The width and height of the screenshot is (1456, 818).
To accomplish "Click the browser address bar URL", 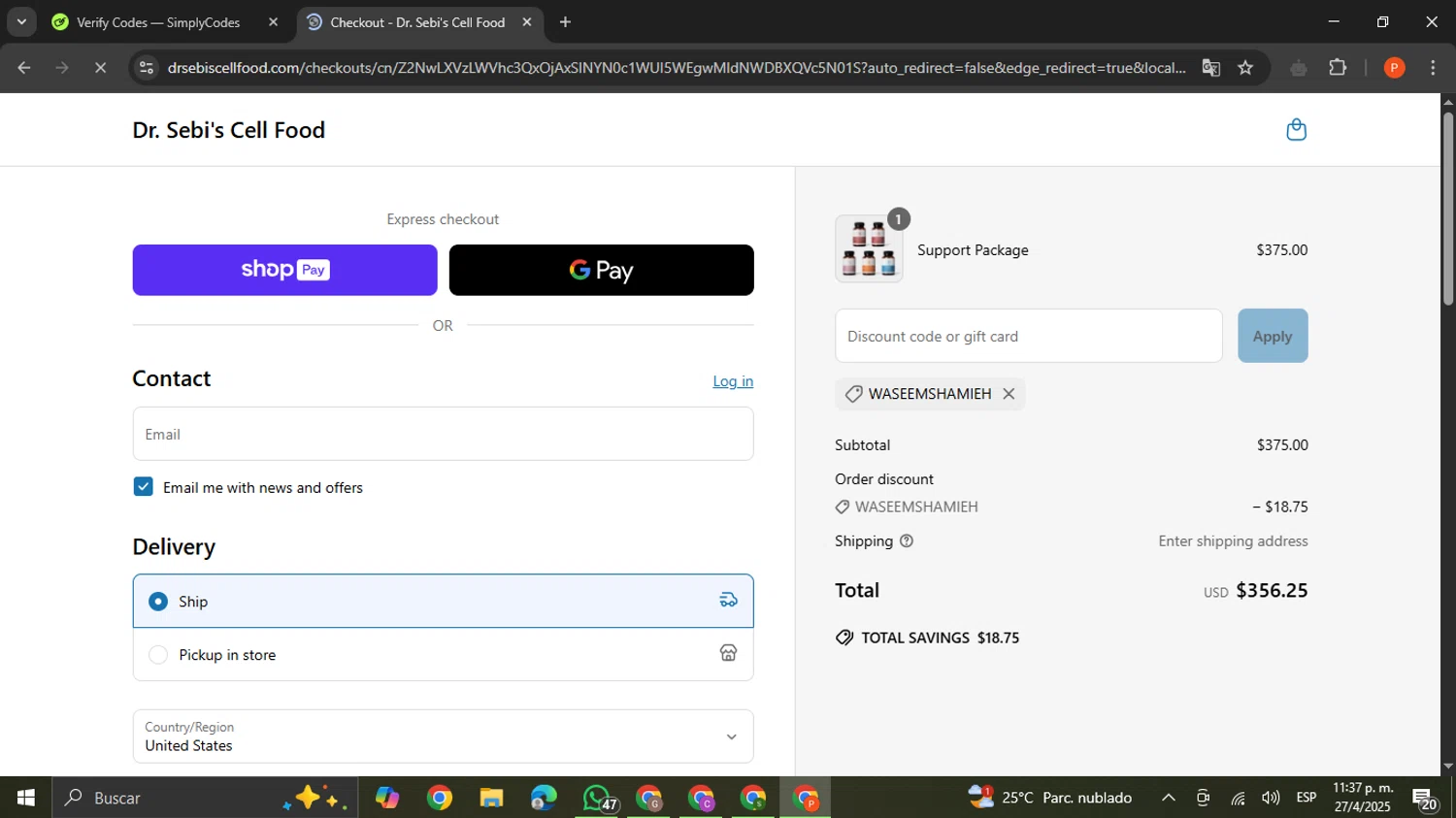I will point(677,68).
